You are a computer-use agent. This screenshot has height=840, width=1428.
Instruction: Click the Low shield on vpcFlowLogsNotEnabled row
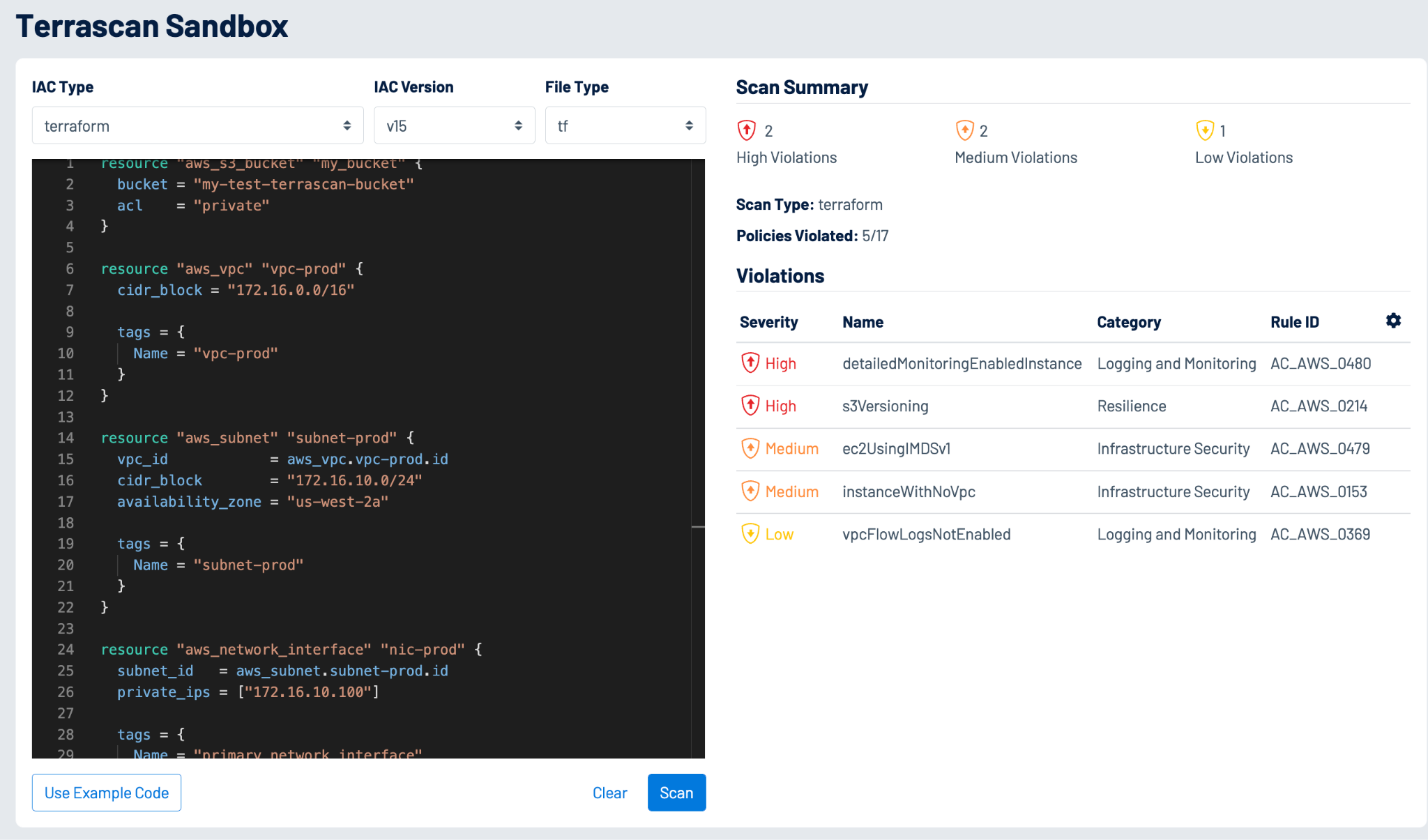coord(750,533)
